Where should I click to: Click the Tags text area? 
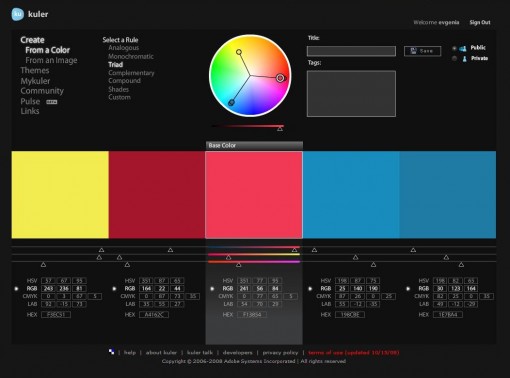[351, 94]
